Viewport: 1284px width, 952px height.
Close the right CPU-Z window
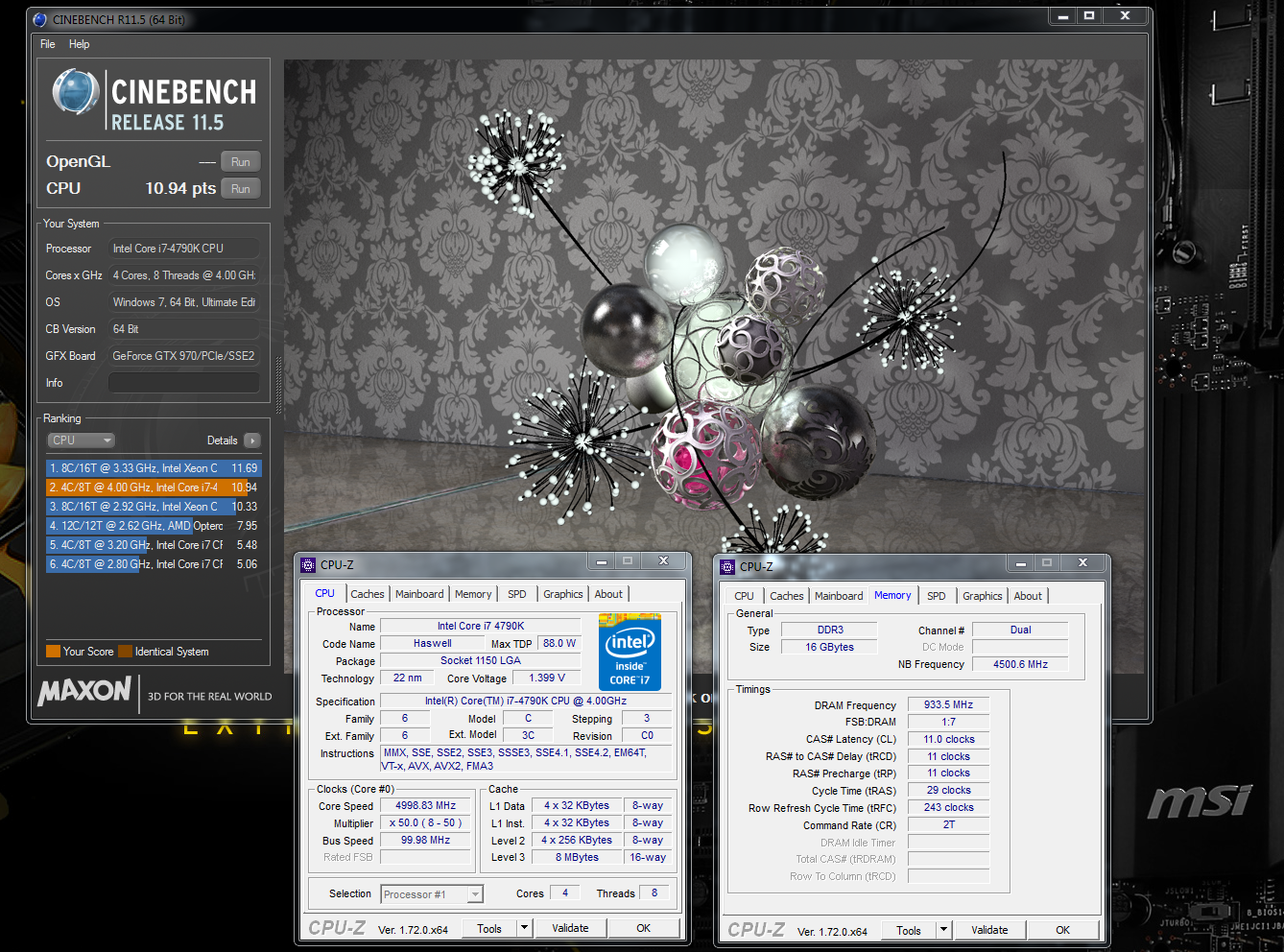(1082, 563)
